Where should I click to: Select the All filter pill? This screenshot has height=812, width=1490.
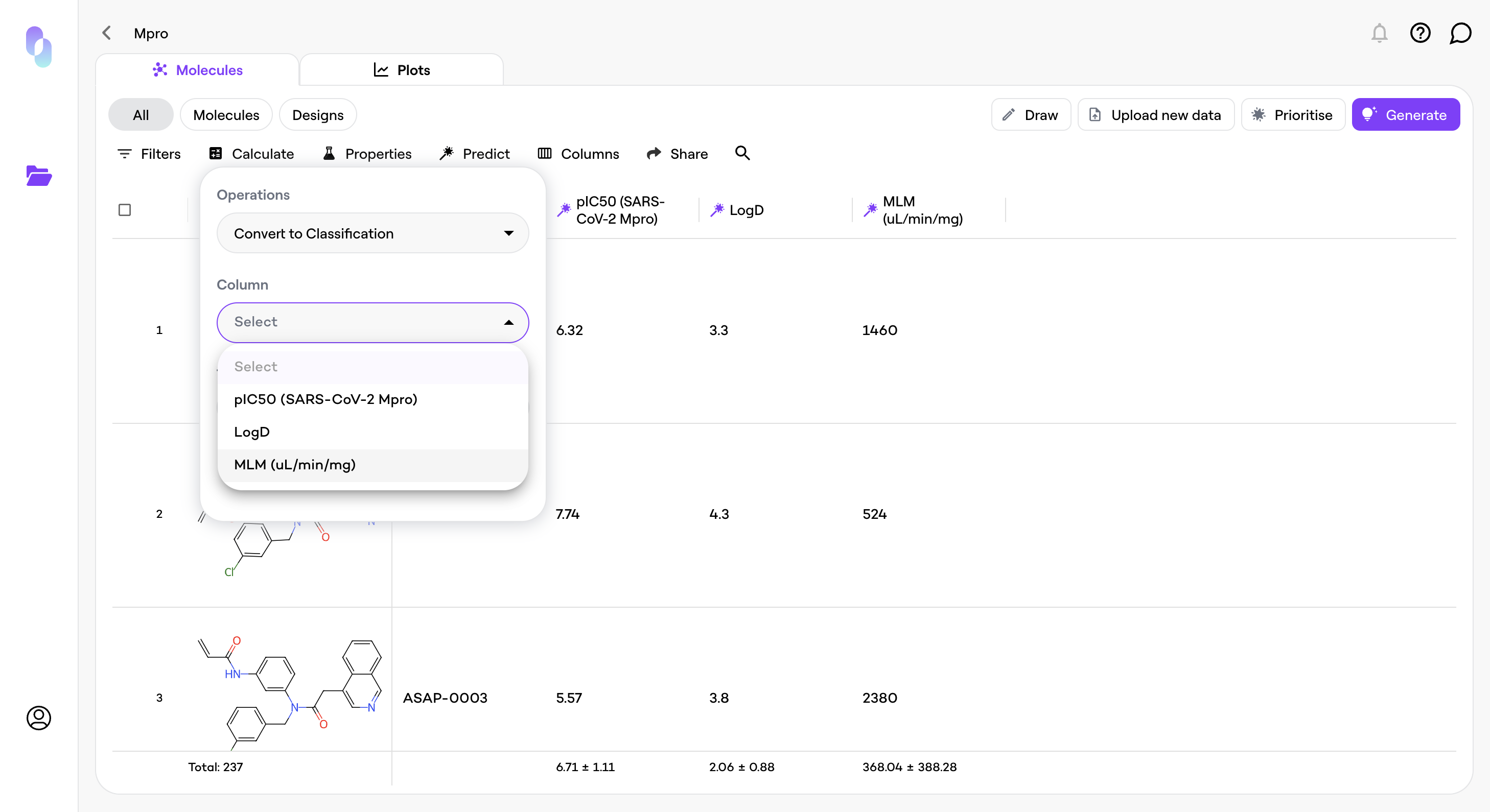(141, 115)
